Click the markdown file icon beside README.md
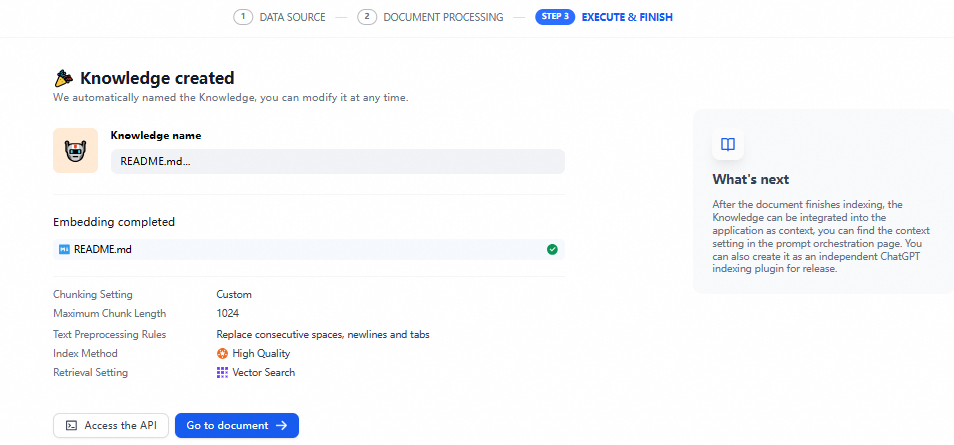954x445 pixels. (65, 249)
